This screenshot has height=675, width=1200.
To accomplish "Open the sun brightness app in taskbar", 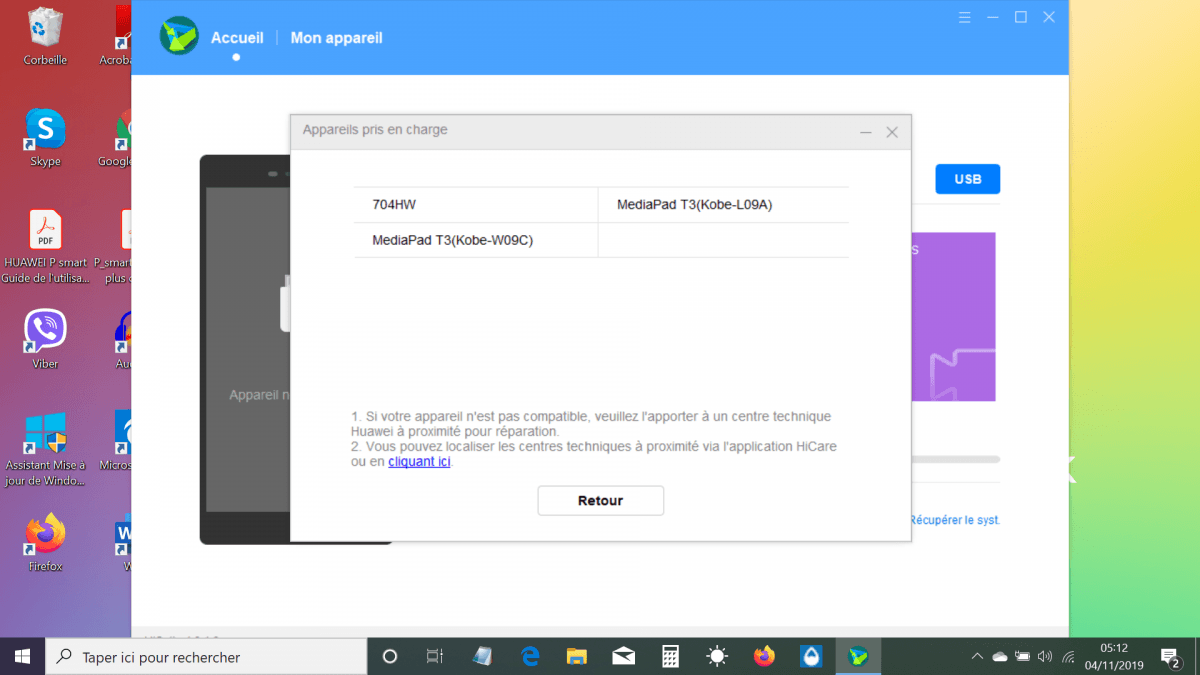I will (x=717, y=657).
